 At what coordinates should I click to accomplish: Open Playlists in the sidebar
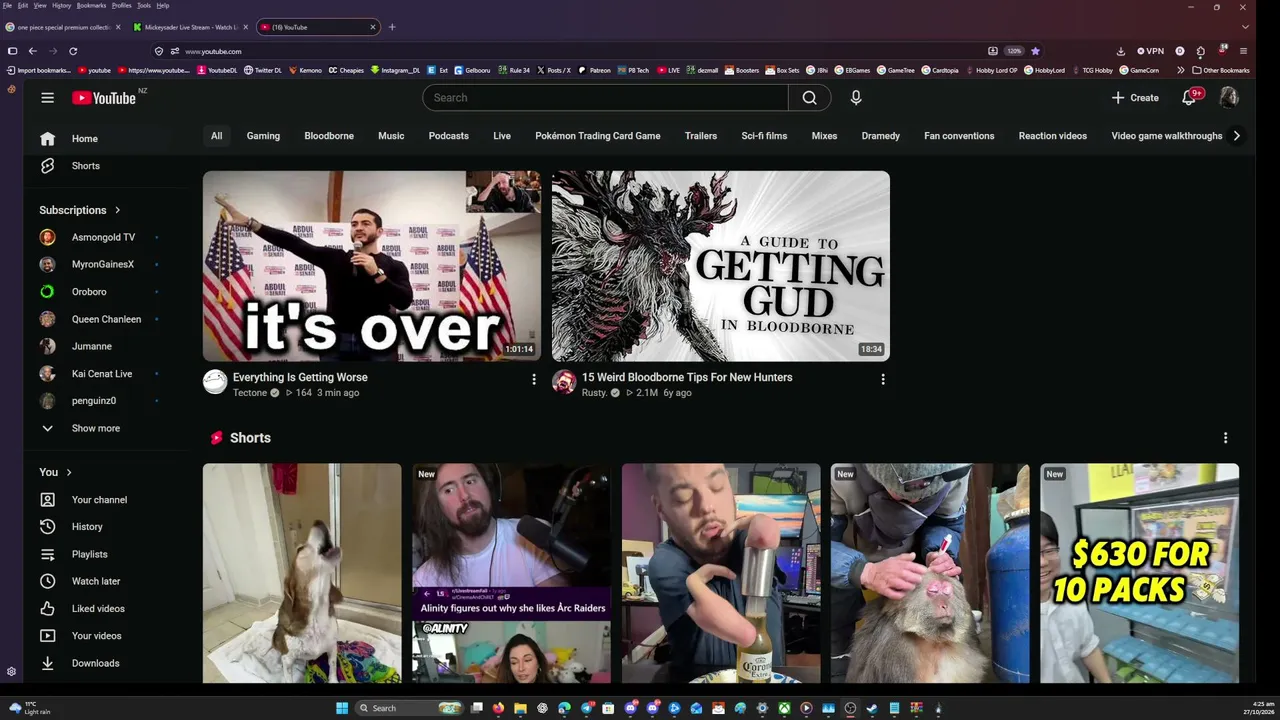click(89, 554)
